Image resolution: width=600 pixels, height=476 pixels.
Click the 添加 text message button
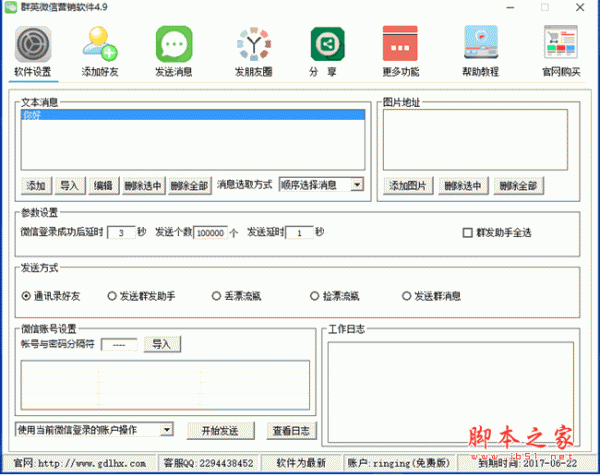(x=36, y=186)
